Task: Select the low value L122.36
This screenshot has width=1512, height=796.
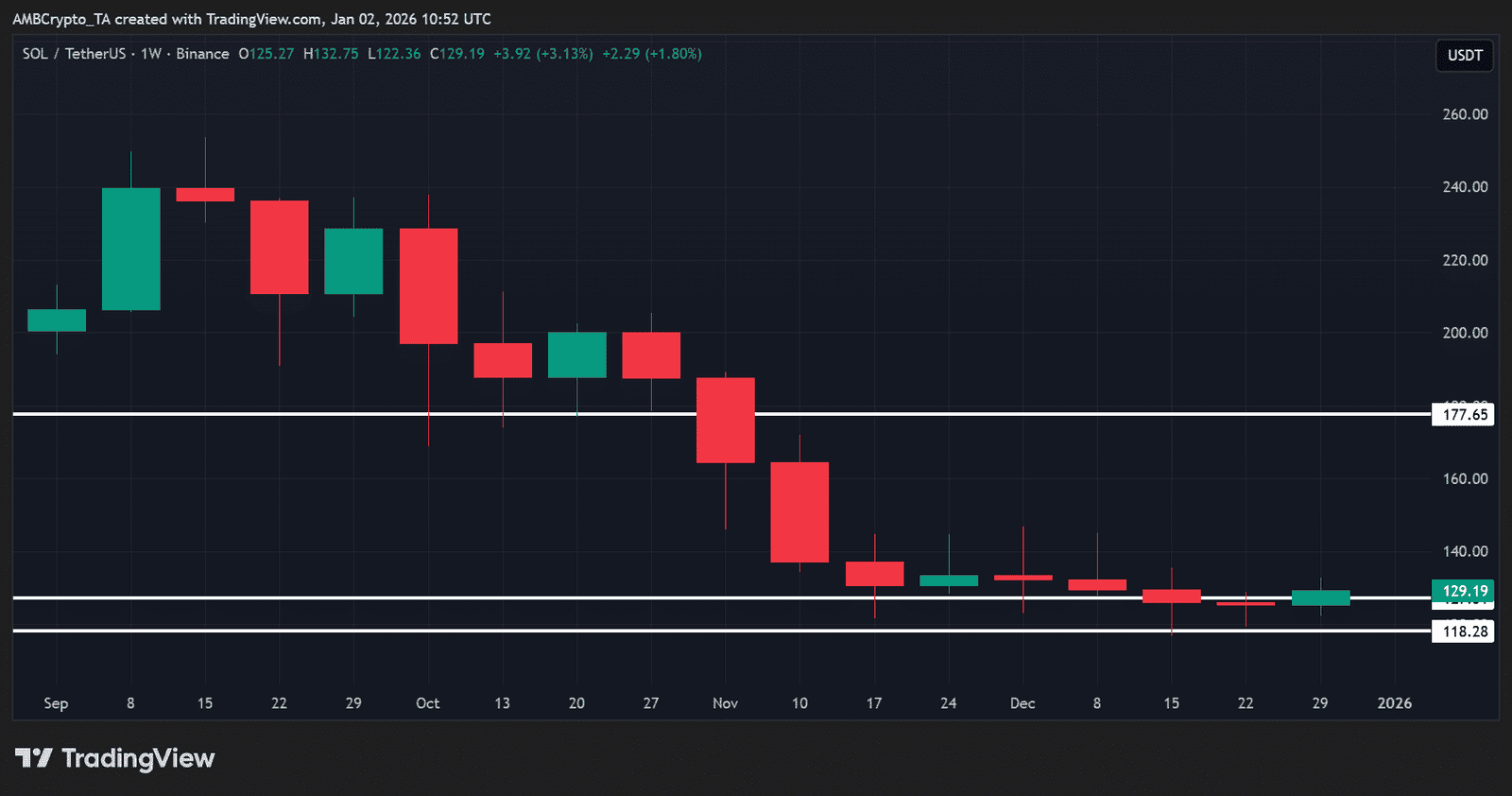Action: coord(394,54)
